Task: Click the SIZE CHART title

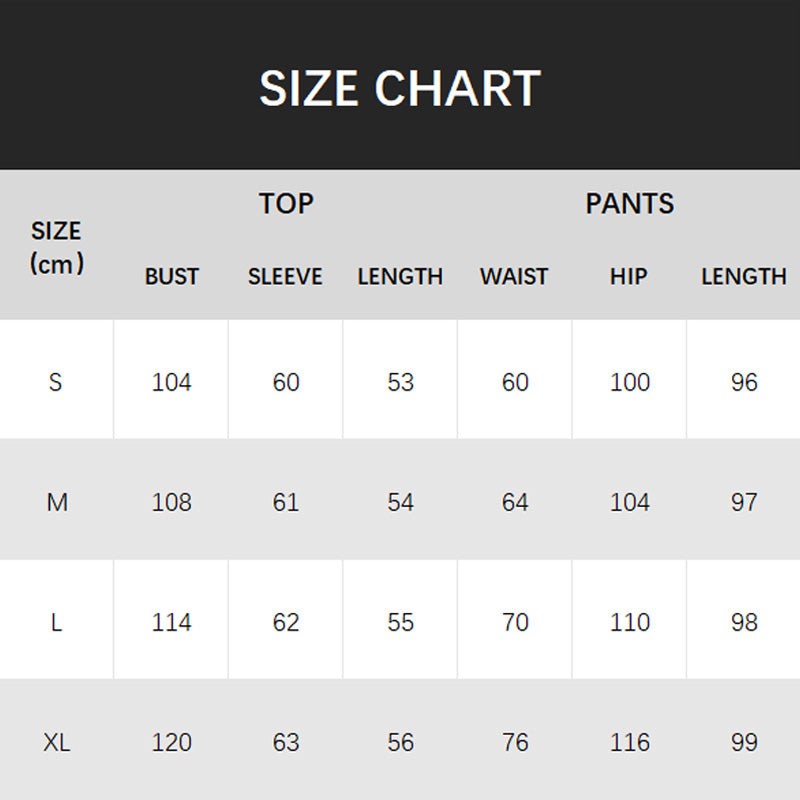Action: (x=400, y=88)
